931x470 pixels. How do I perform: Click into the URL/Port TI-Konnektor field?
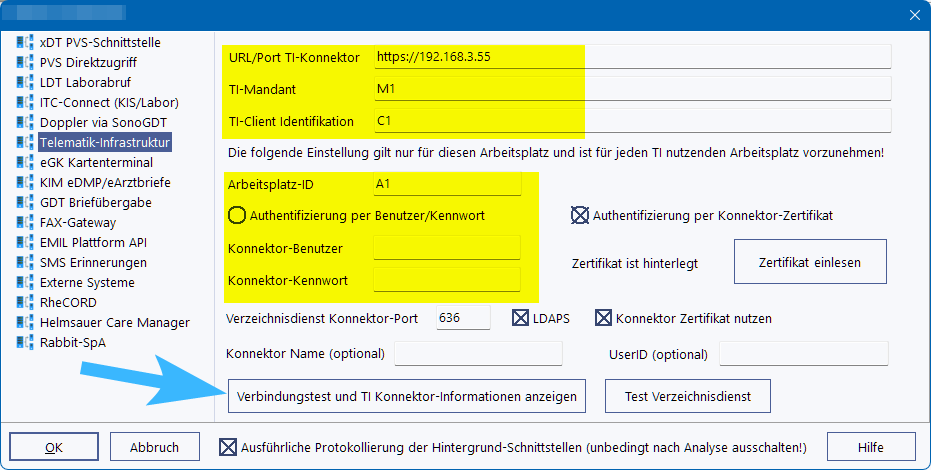(x=630, y=57)
